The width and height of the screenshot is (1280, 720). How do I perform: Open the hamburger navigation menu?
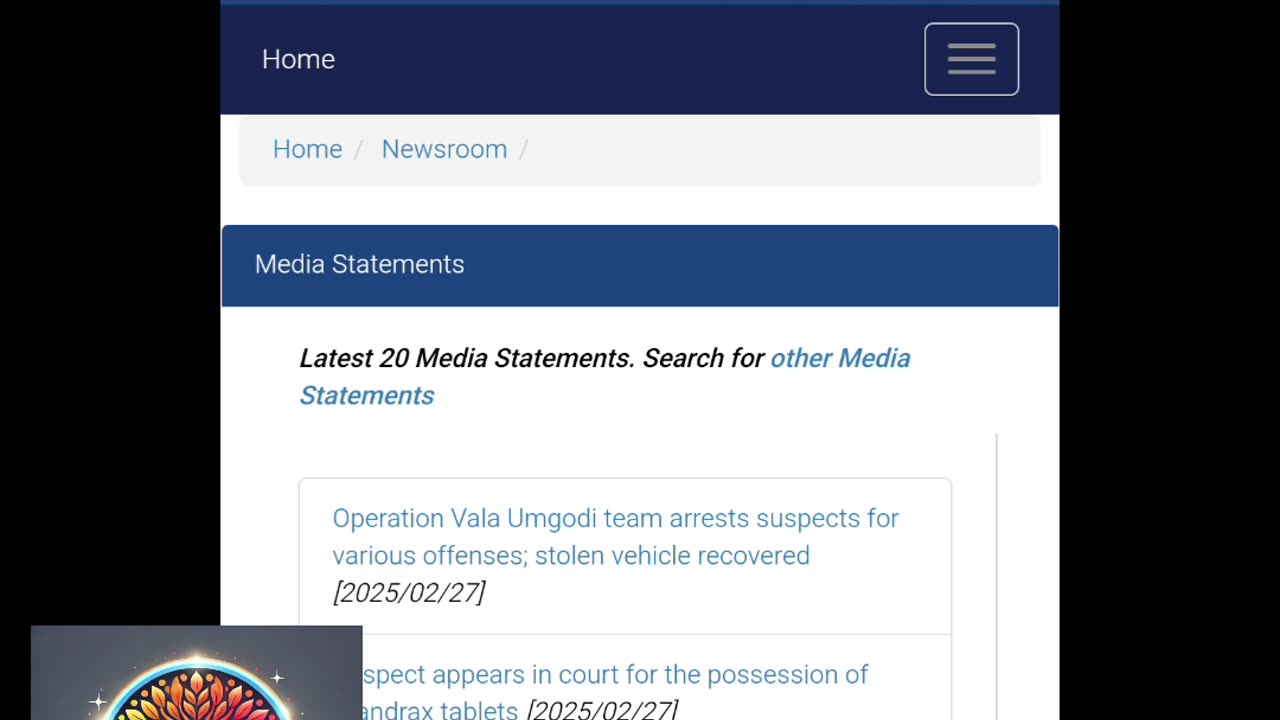pos(971,59)
